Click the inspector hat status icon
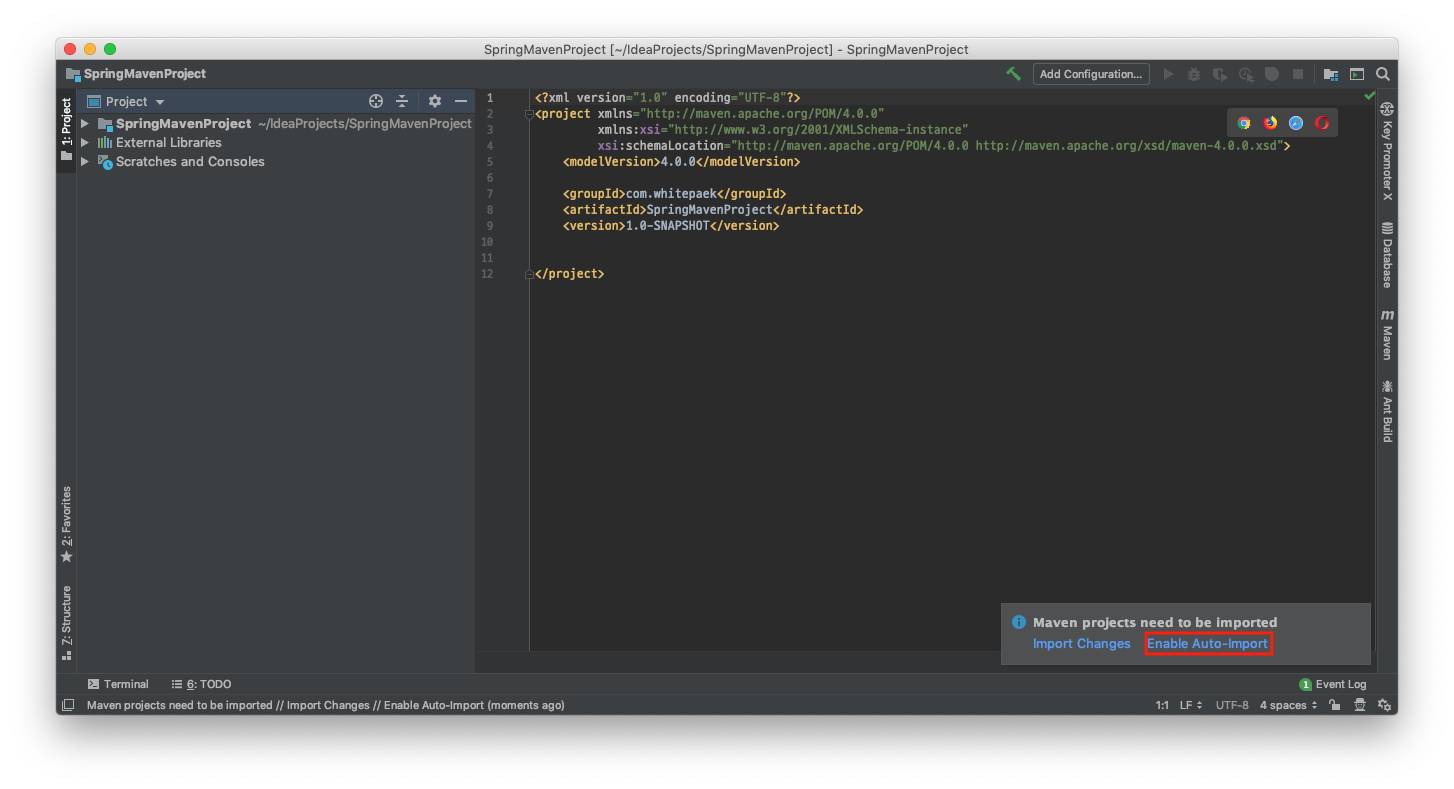This screenshot has height=789, width=1454. tap(1360, 706)
